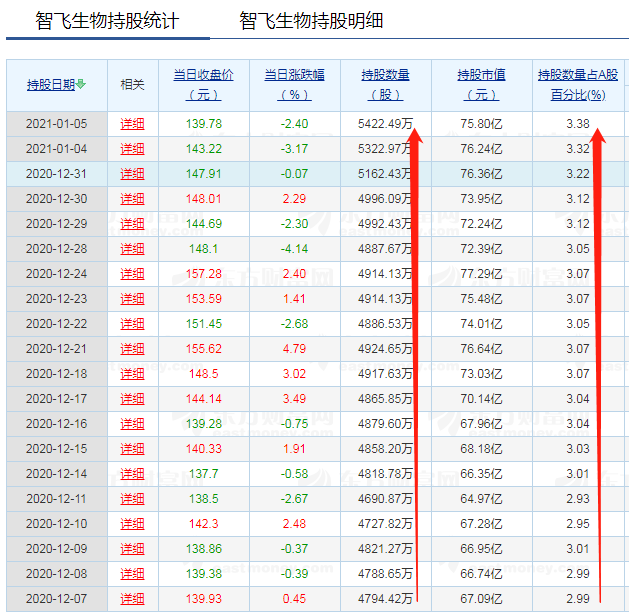Click percentage value 2.95
The image size is (629, 616).
tap(578, 524)
